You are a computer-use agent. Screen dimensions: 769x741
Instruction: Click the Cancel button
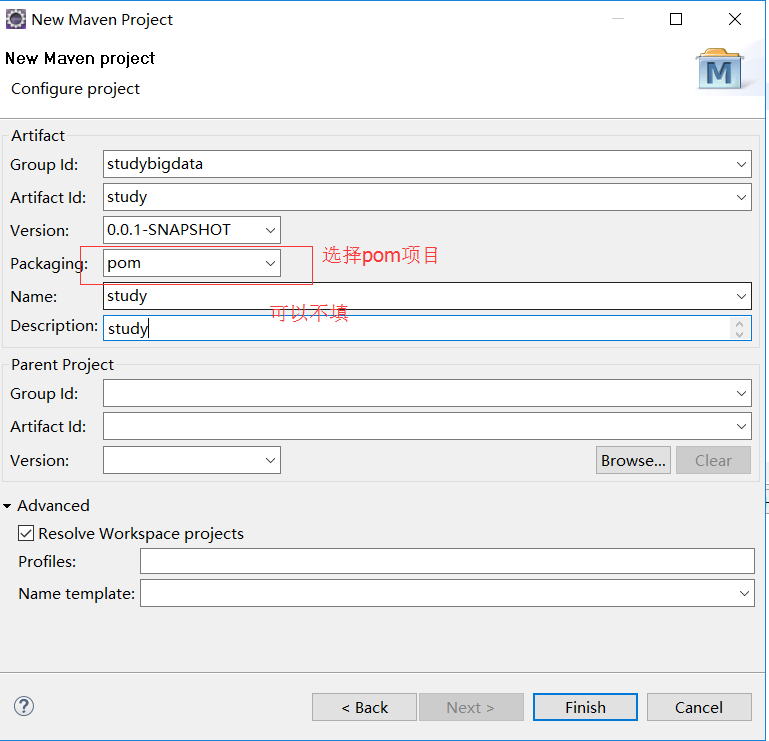(x=699, y=707)
